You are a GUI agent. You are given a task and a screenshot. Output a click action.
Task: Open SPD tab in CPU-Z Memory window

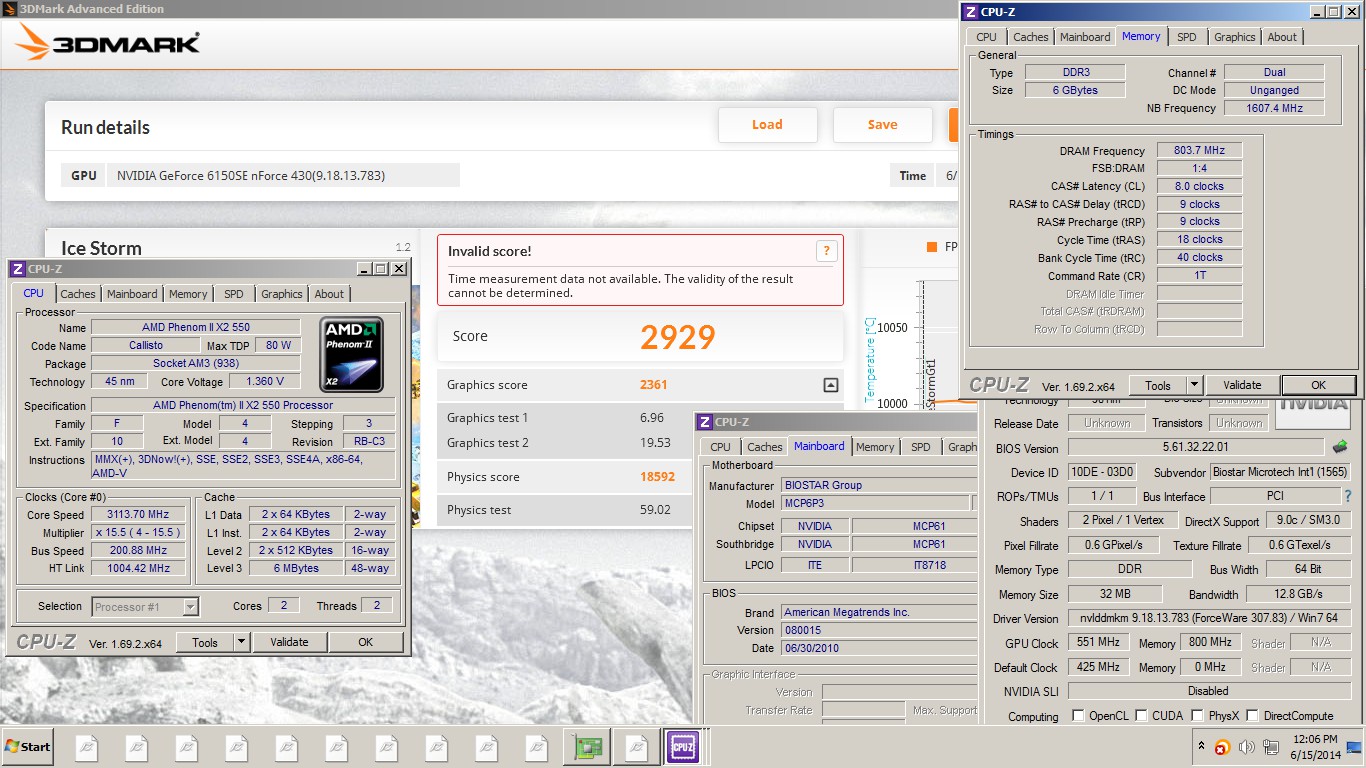[1186, 37]
